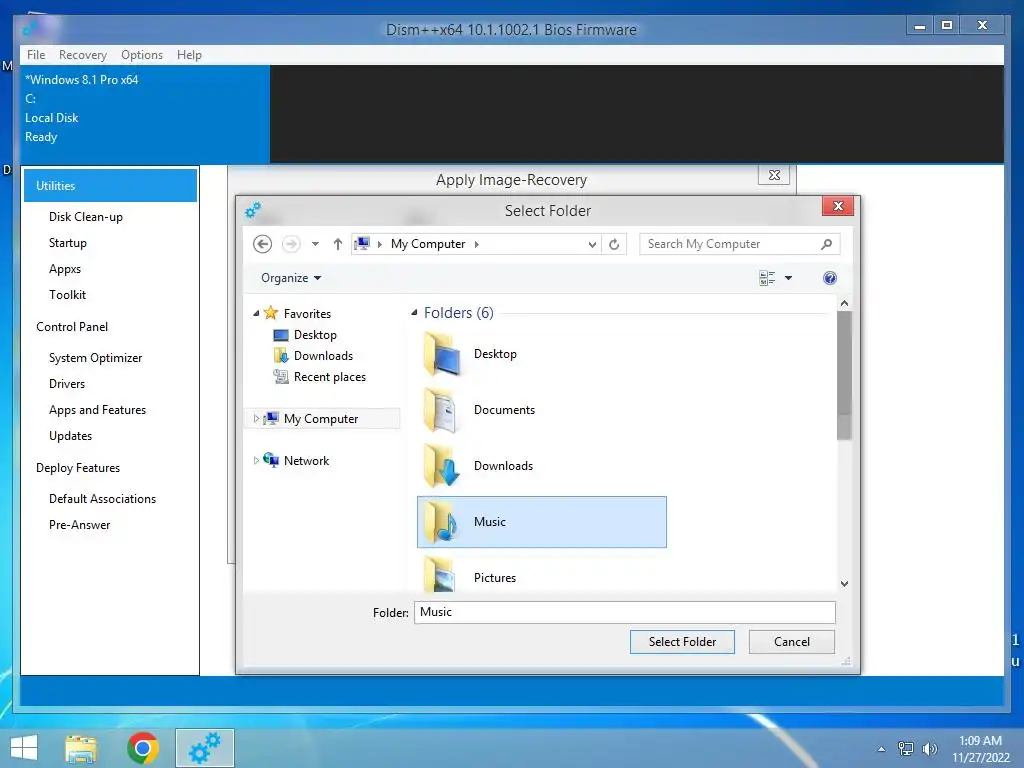Open the File menu
The height and width of the screenshot is (768, 1024).
click(36, 55)
